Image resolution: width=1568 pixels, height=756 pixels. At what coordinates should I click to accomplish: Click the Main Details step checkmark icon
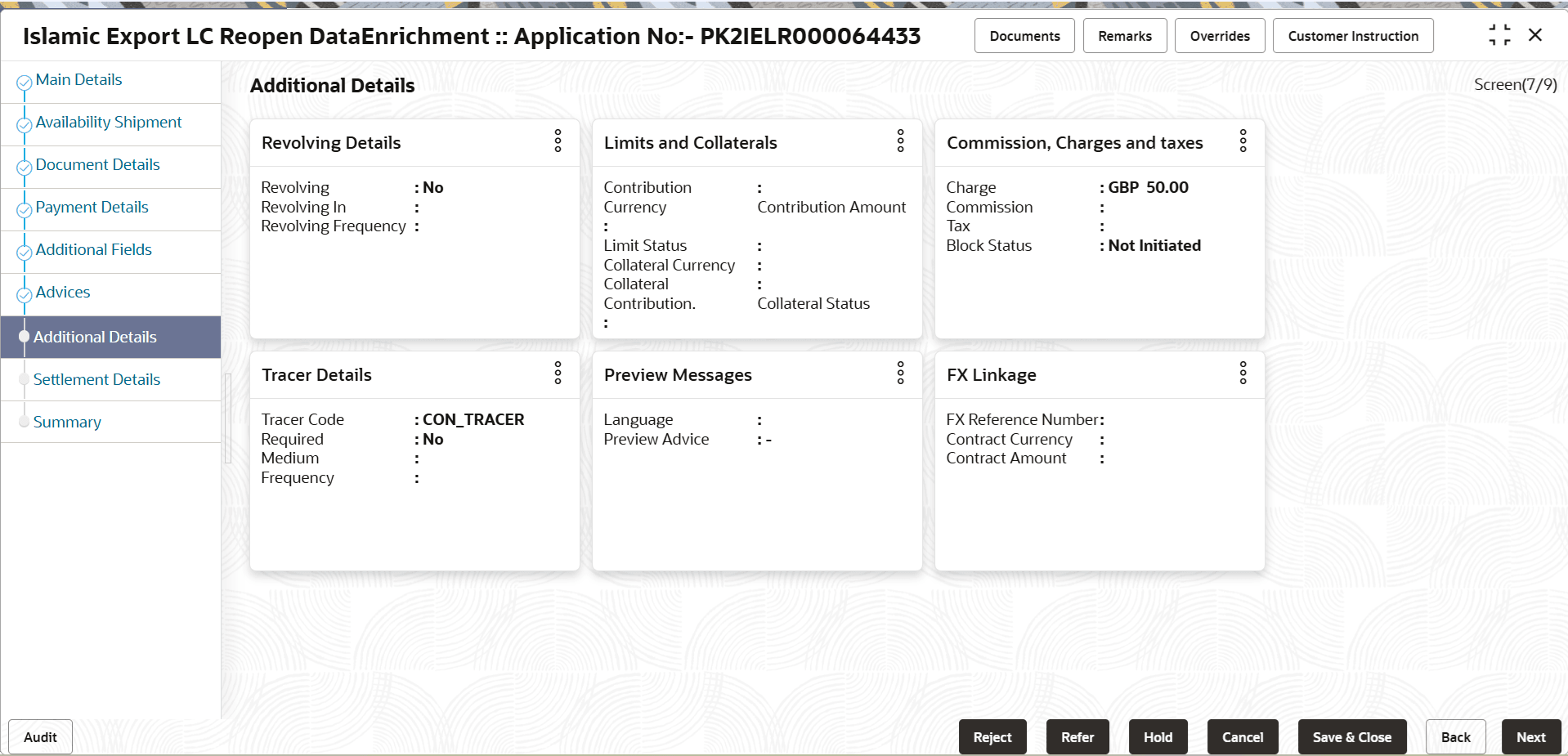(25, 83)
